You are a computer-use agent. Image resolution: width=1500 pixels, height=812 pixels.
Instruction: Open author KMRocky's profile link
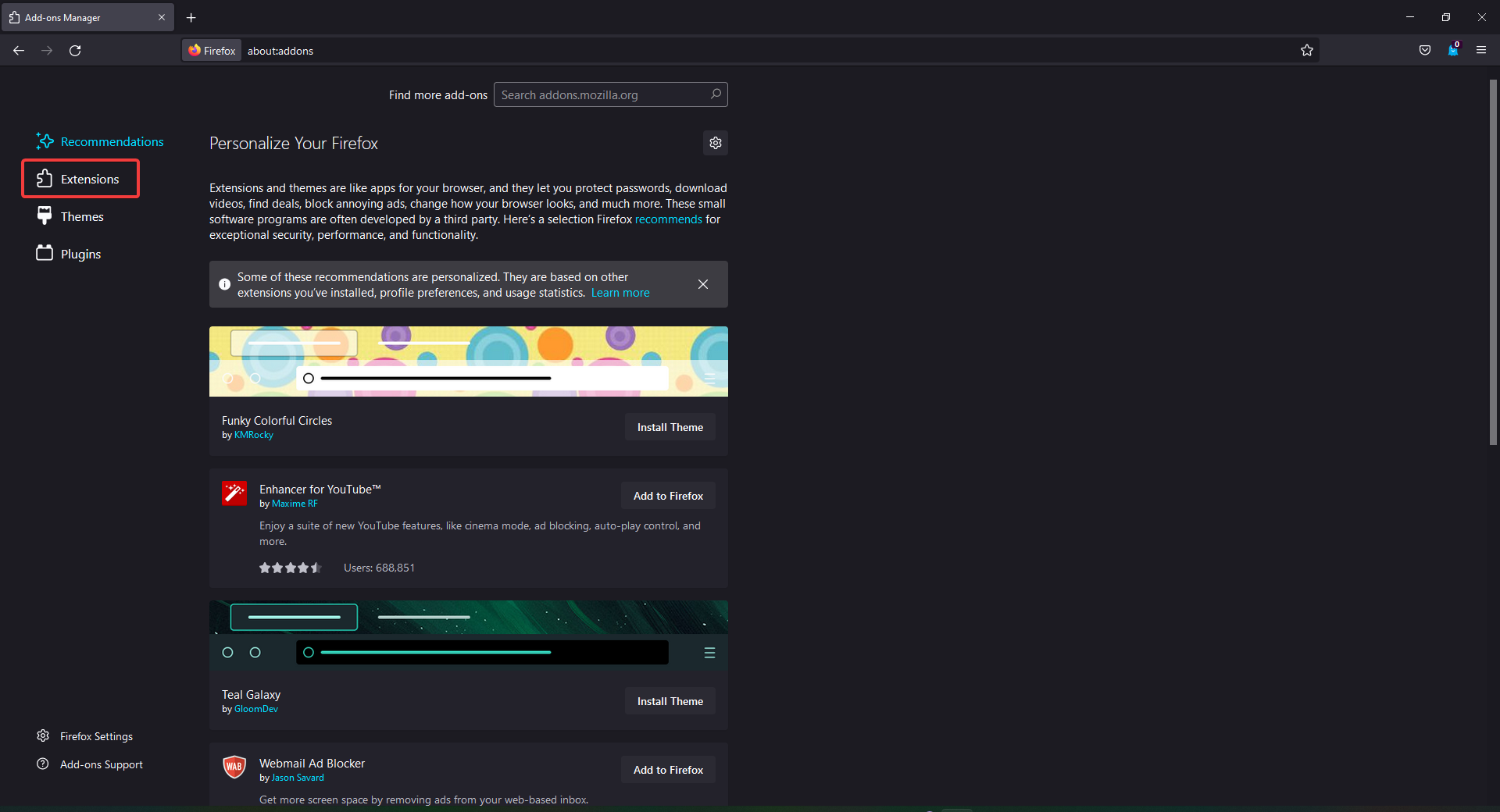254,435
